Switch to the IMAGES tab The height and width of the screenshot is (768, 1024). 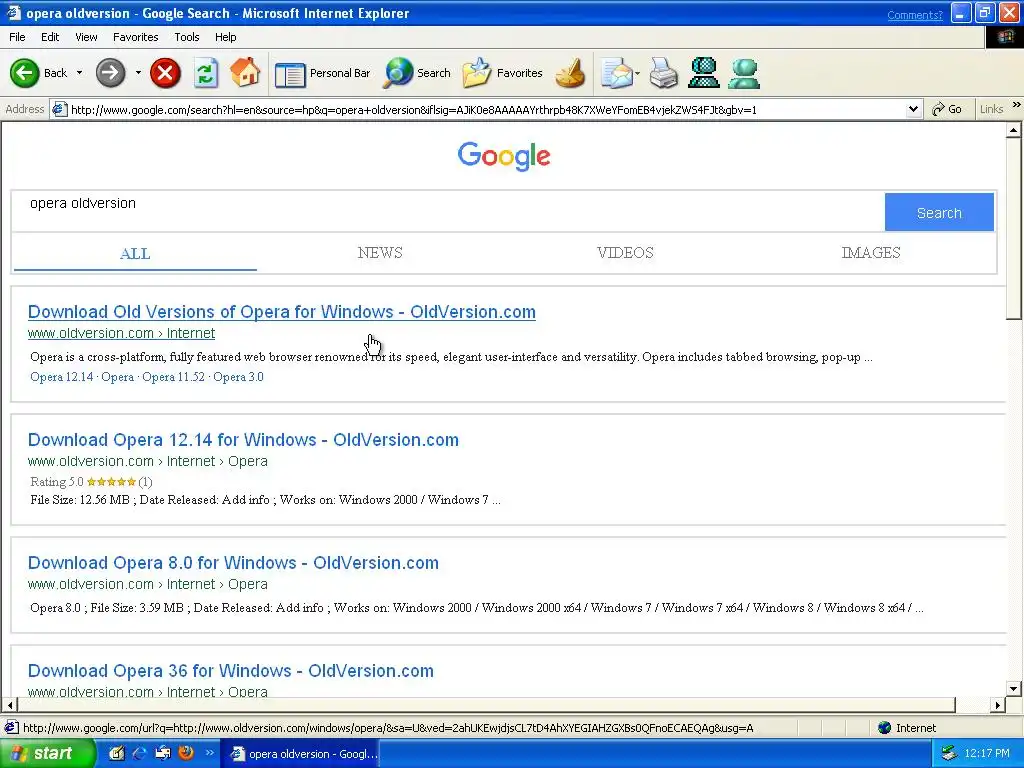pyautogui.click(x=871, y=253)
